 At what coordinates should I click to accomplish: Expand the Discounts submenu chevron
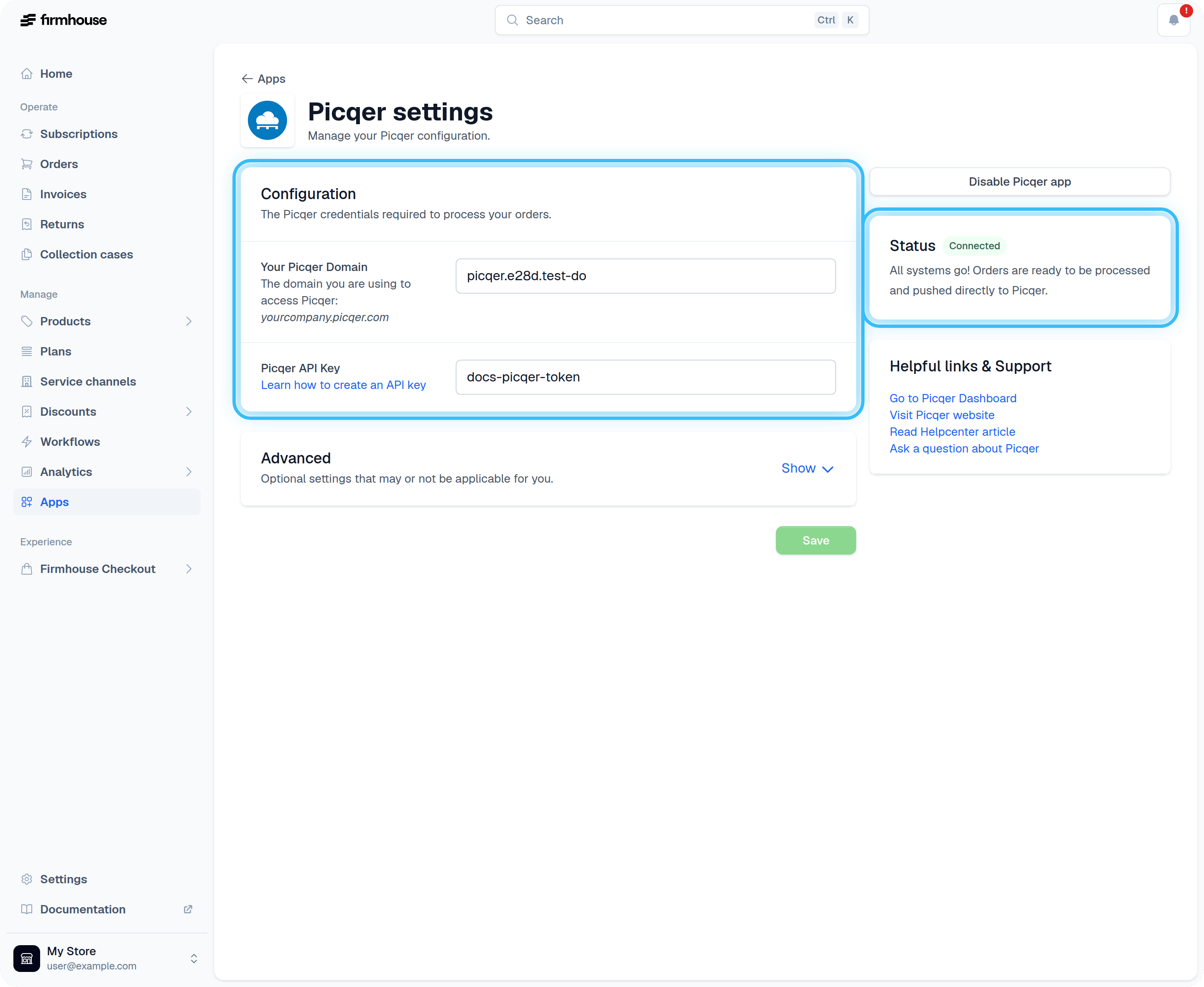189,412
